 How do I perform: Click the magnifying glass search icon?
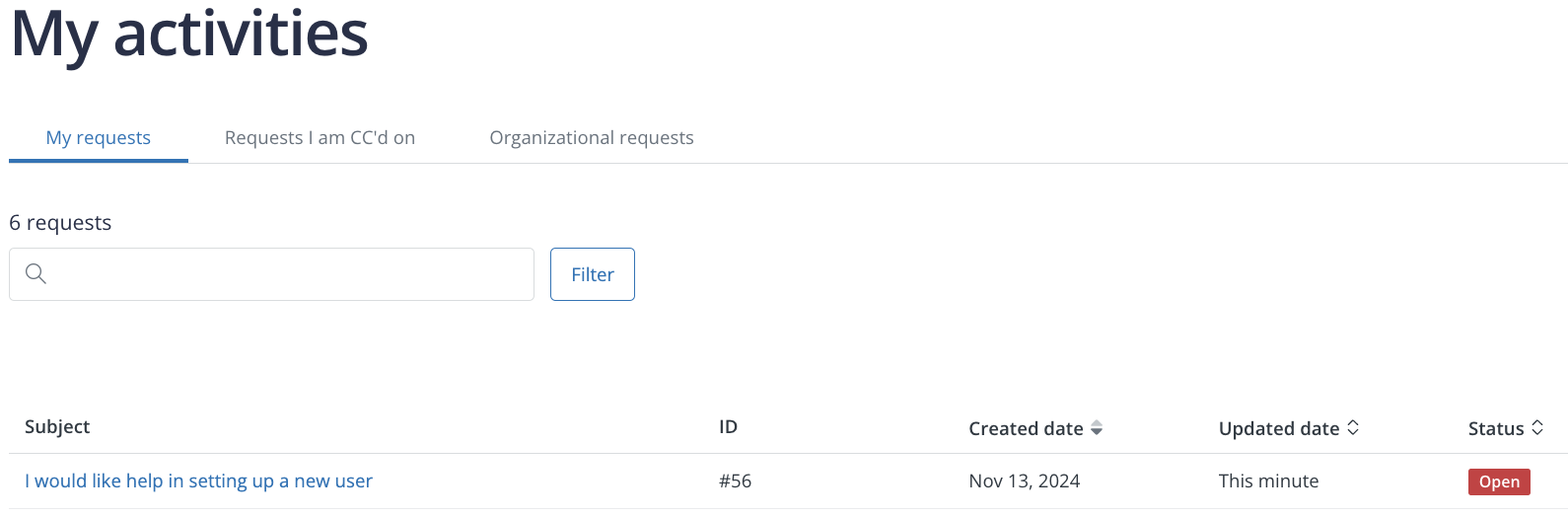point(36,273)
